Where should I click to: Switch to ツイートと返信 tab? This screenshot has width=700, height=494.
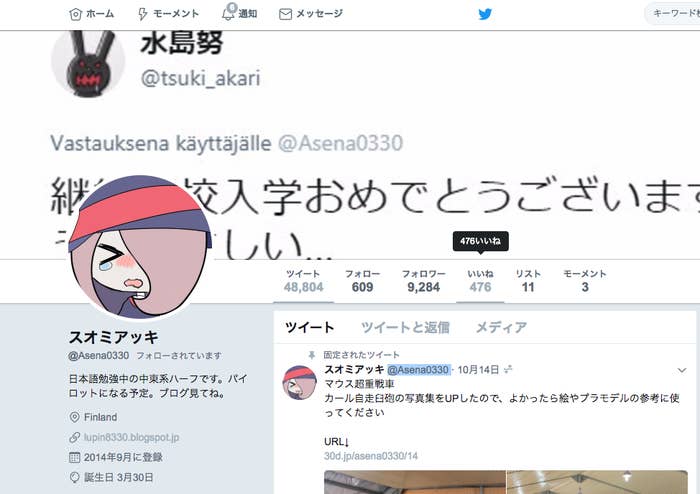[405, 328]
